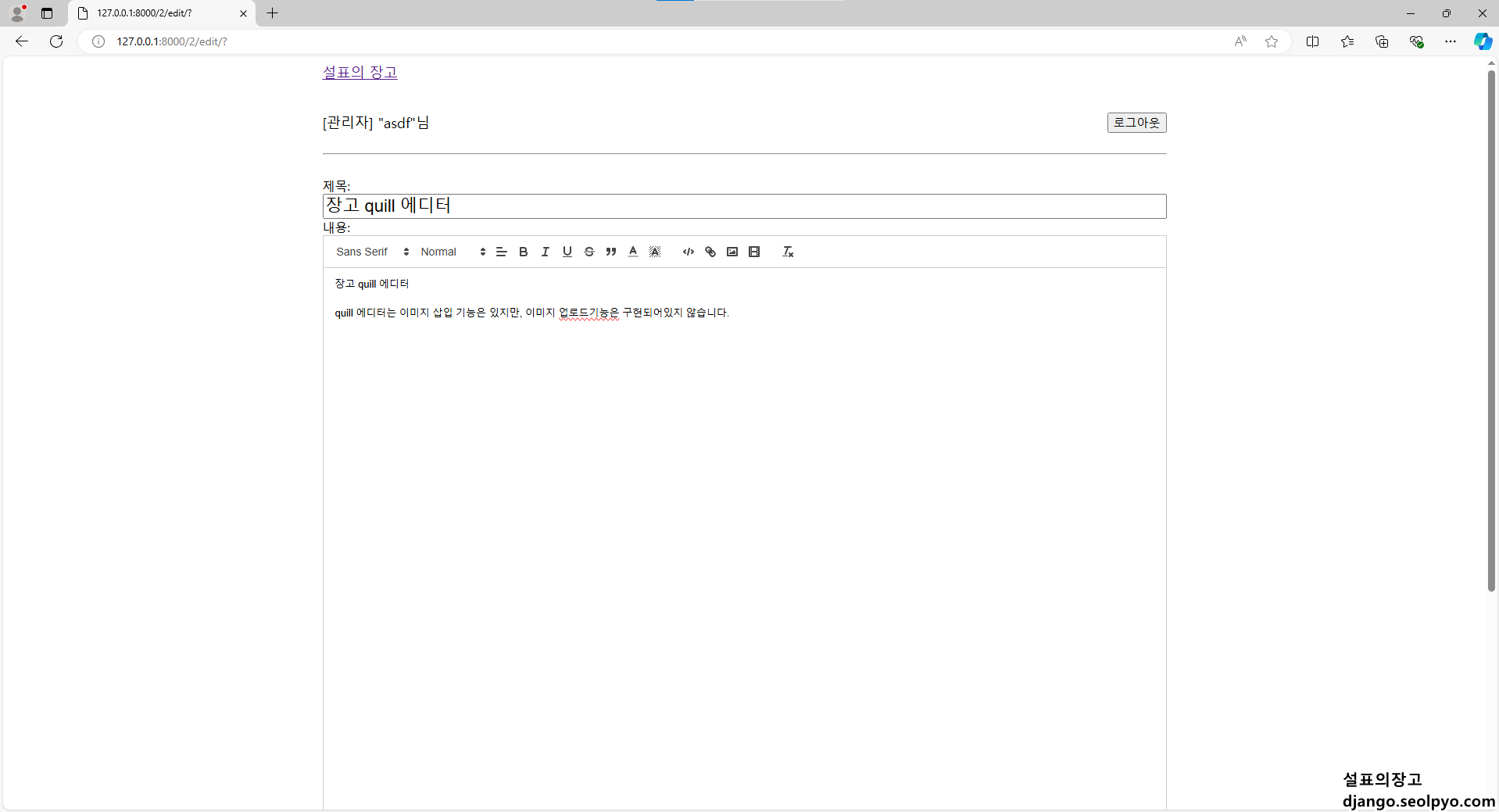This screenshot has height=812, width=1499.
Task: Click the '[관리자] "asdf"님' text
Action: (376, 123)
